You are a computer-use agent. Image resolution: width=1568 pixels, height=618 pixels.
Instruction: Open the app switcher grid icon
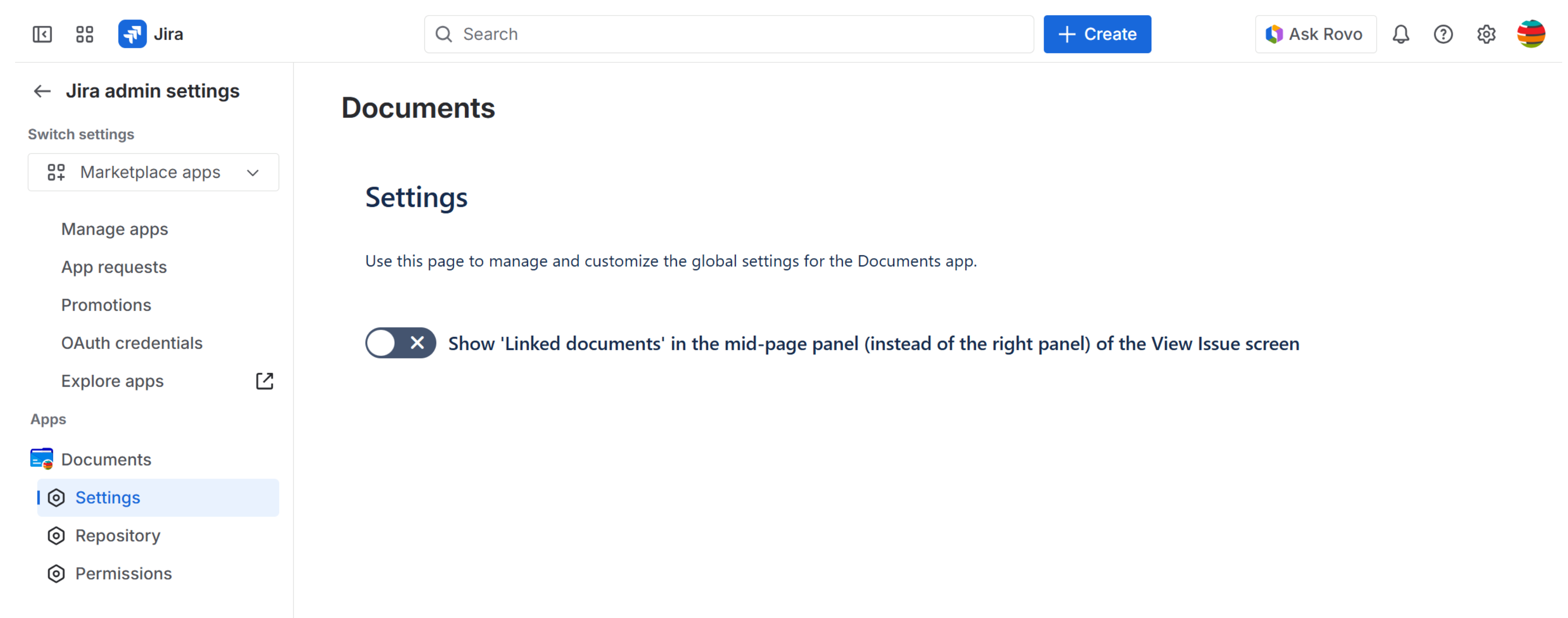85,34
